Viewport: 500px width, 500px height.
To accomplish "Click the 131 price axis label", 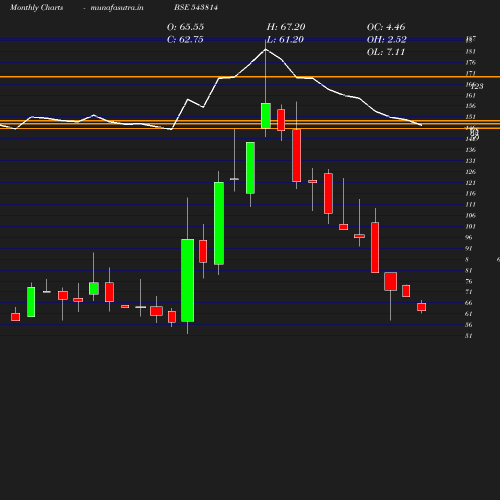I will (471, 161).
